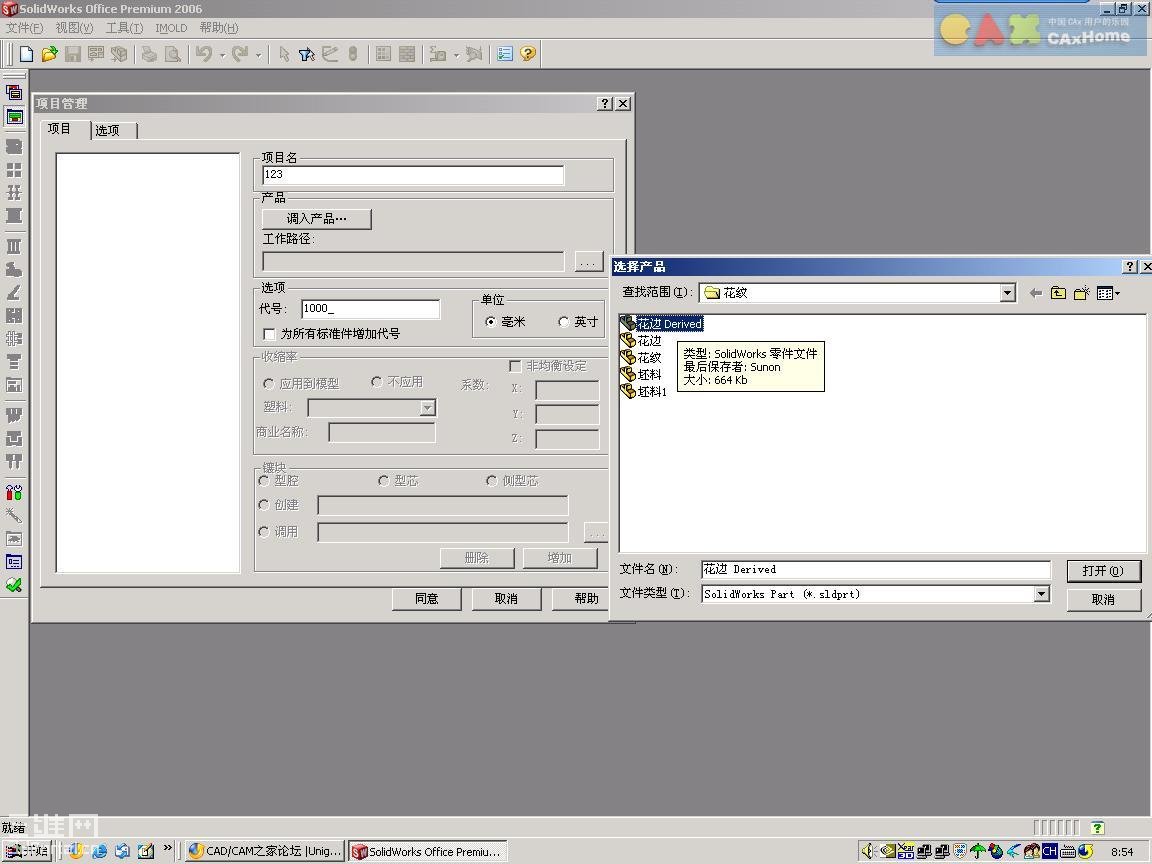Click the 开始 Start button
Image resolution: width=1152 pixels, height=864 pixels.
click(26, 851)
